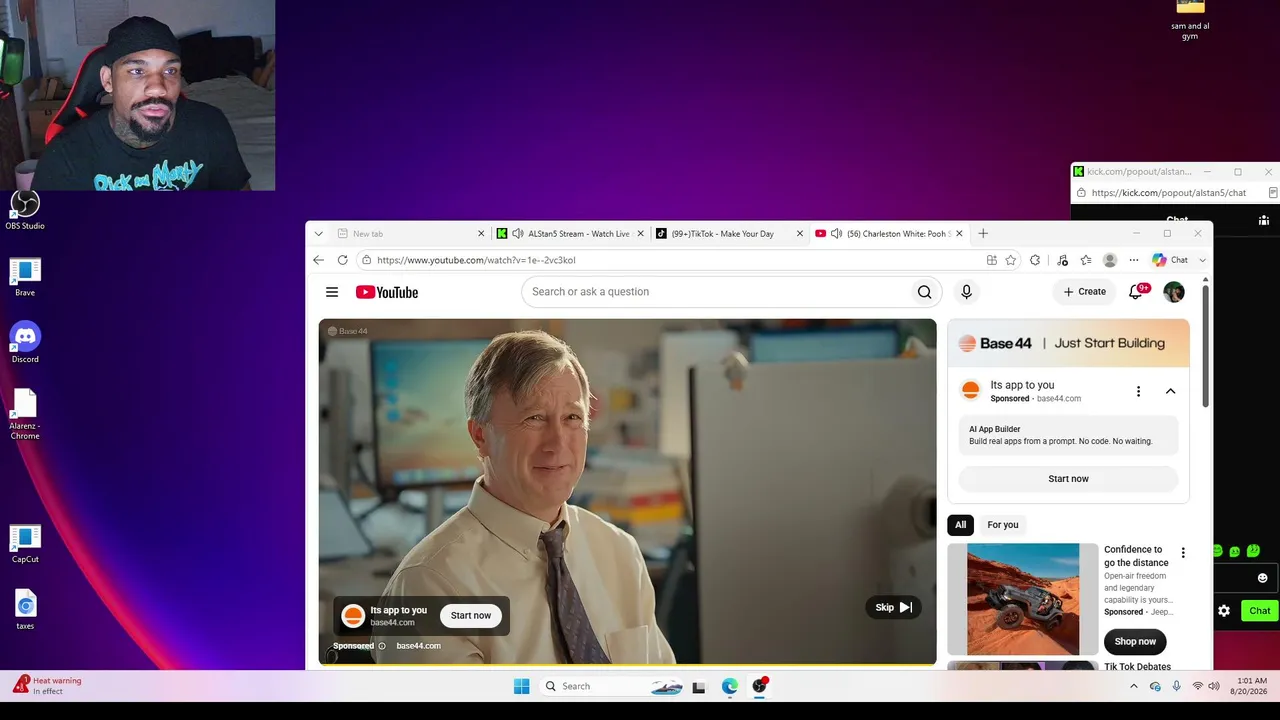Open the browser profile icon
This screenshot has height=720, width=1280.
pos(1110,260)
